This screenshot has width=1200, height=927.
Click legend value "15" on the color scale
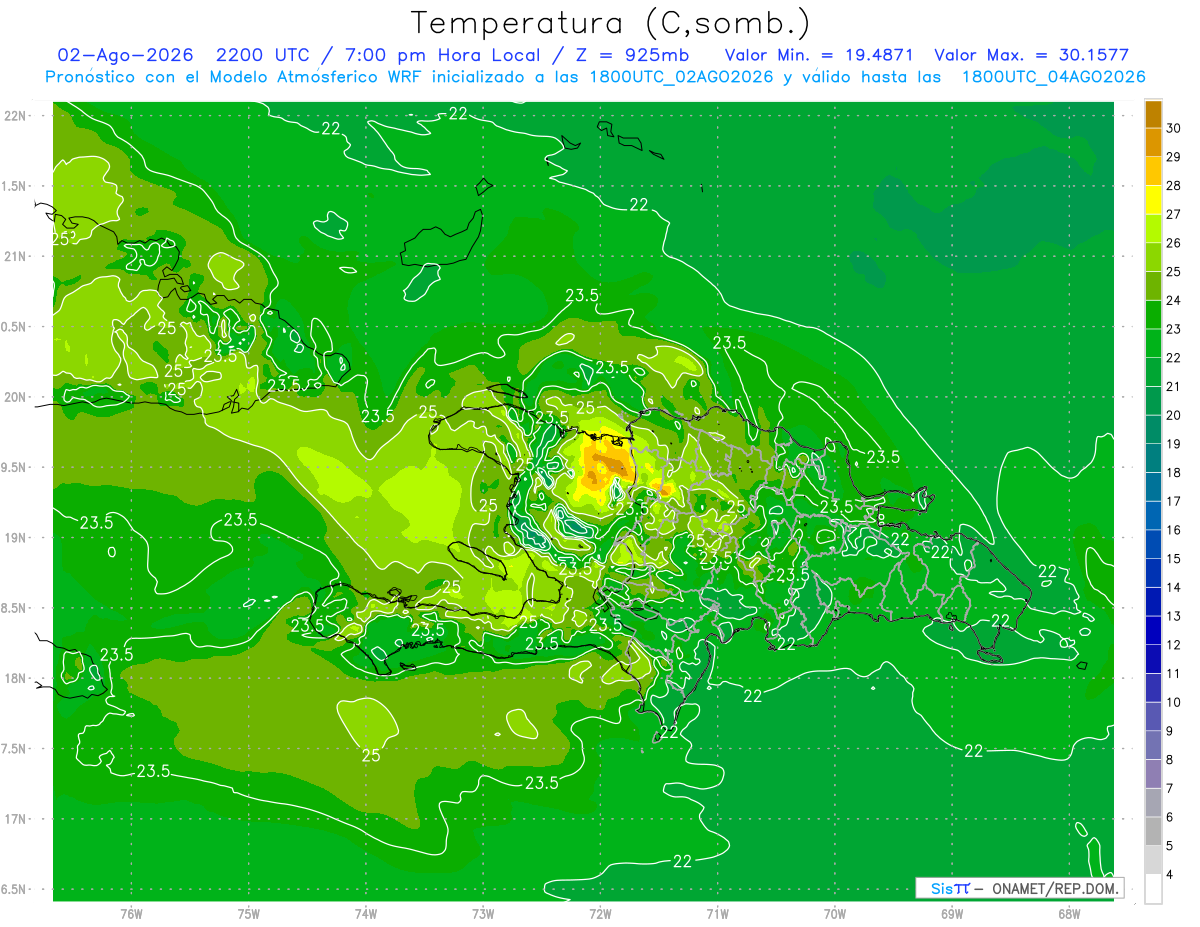tap(1174, 559)
